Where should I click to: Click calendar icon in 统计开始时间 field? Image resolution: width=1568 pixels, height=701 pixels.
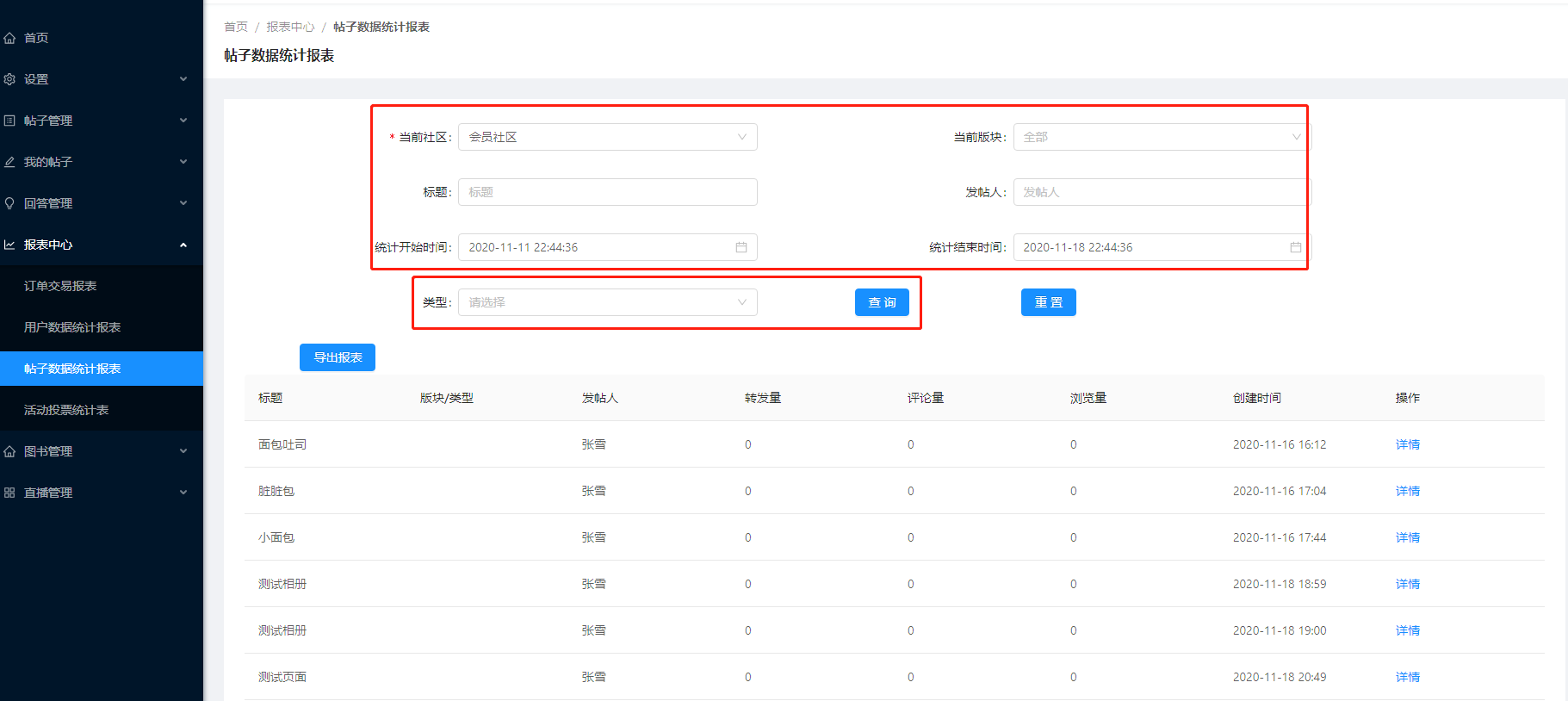[741, 247]
